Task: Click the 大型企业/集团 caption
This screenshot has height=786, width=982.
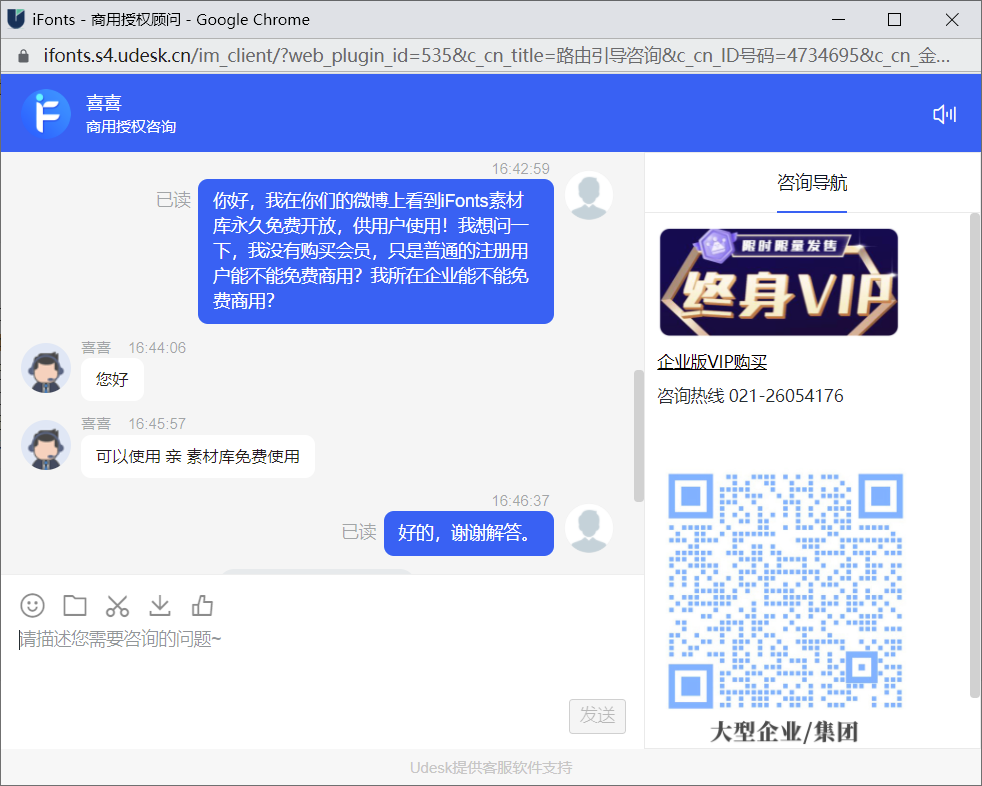Action: pyautogui.click(x=783, y=731)
